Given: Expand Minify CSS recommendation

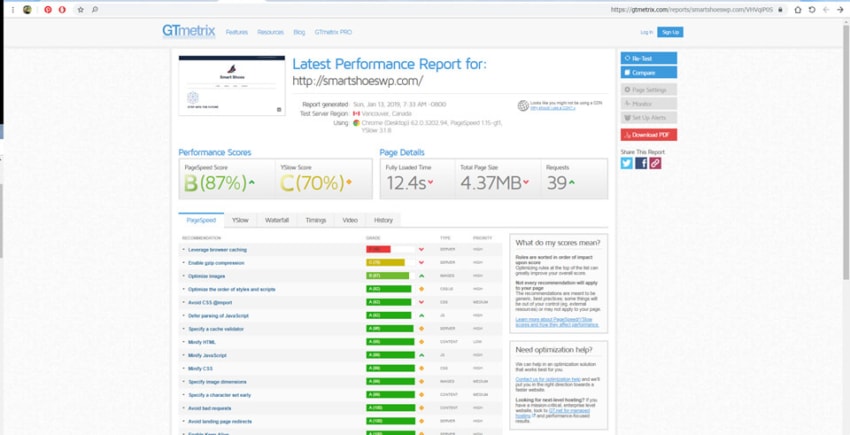Looking at the screenshot, I should (200, 368).
